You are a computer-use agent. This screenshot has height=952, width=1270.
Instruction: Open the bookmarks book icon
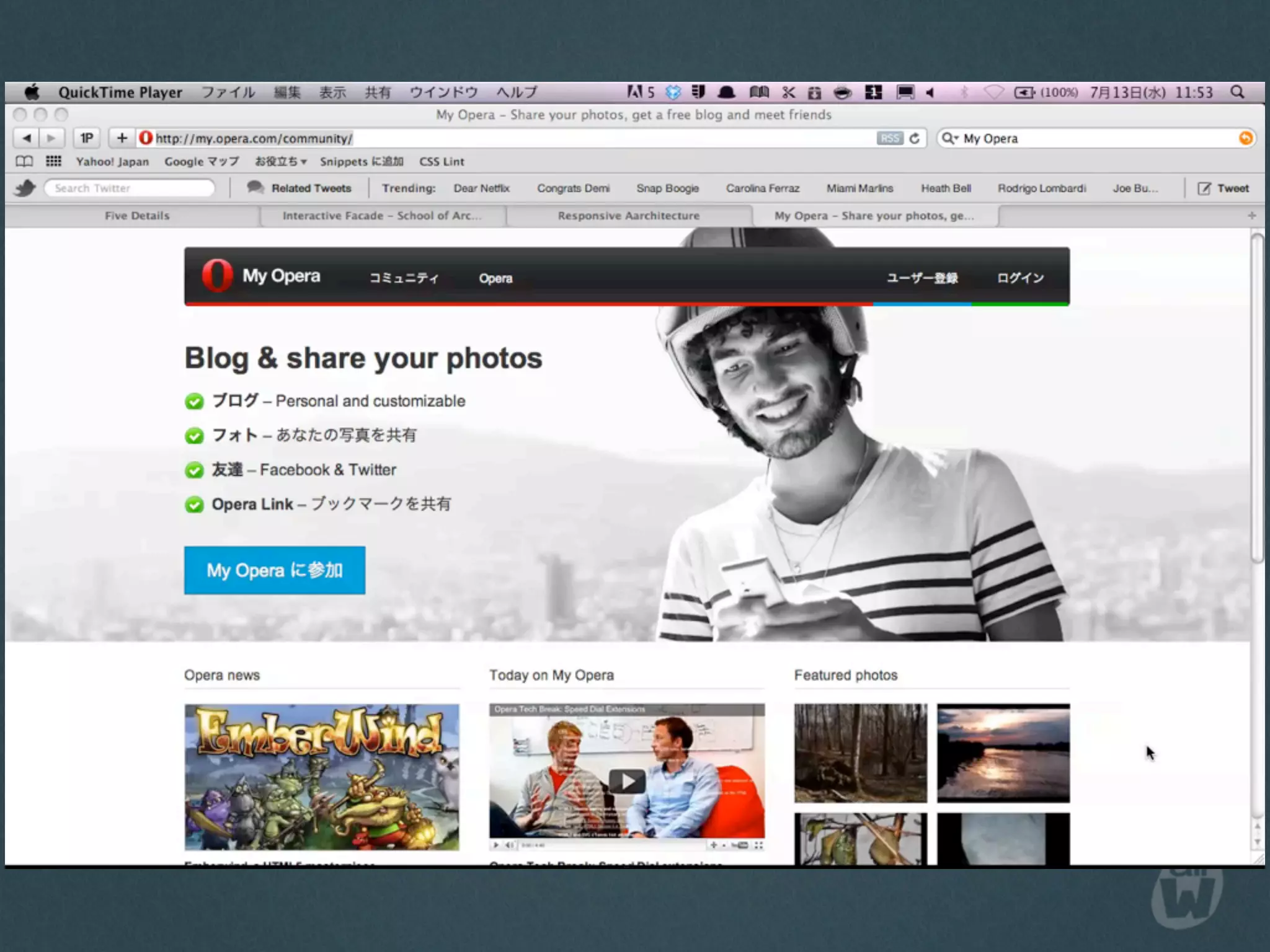point(24,162)
